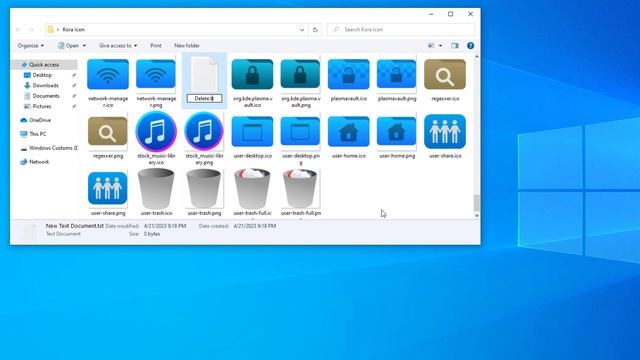Click the file list vertical scrollbar thumb
The width and height of the screenshot is (640, 360).
(476, 203)
